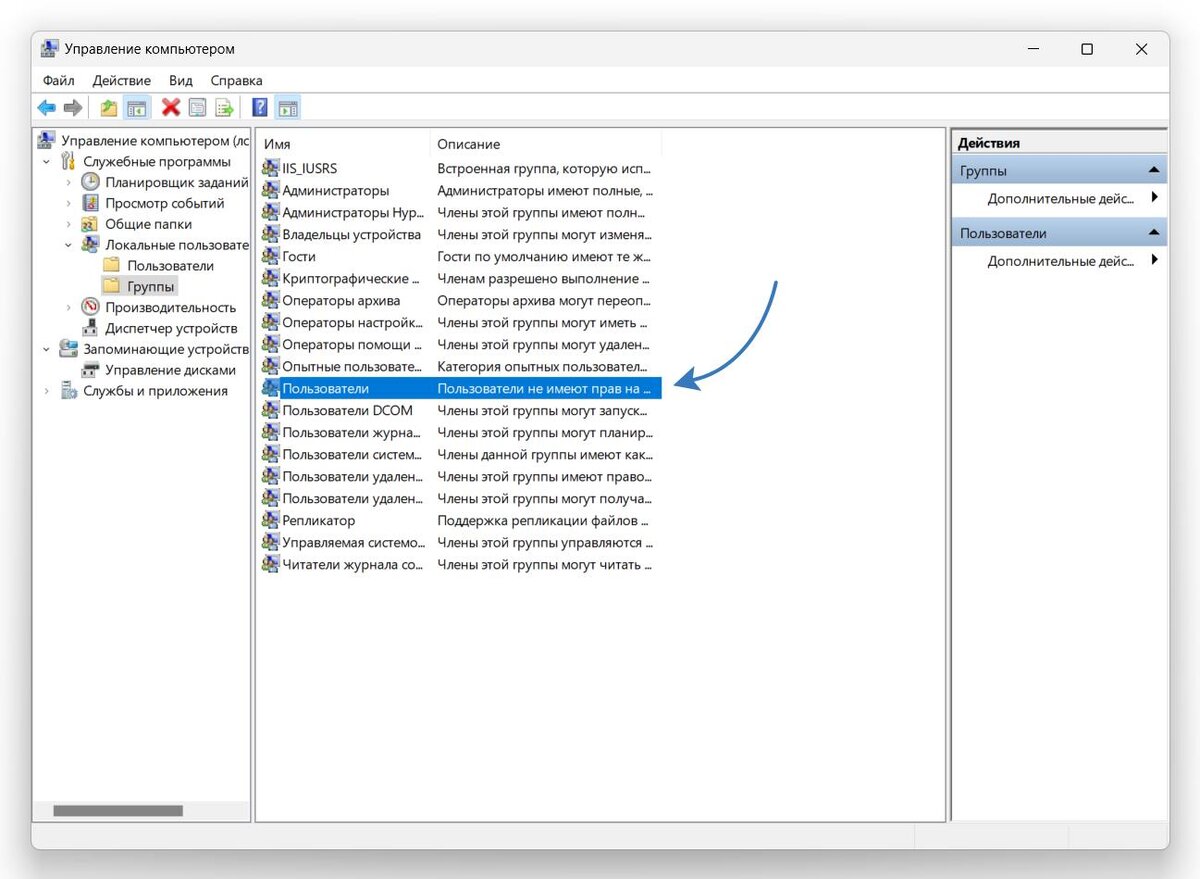Click the Группы folder icon in tree

[x=112, y=287]
